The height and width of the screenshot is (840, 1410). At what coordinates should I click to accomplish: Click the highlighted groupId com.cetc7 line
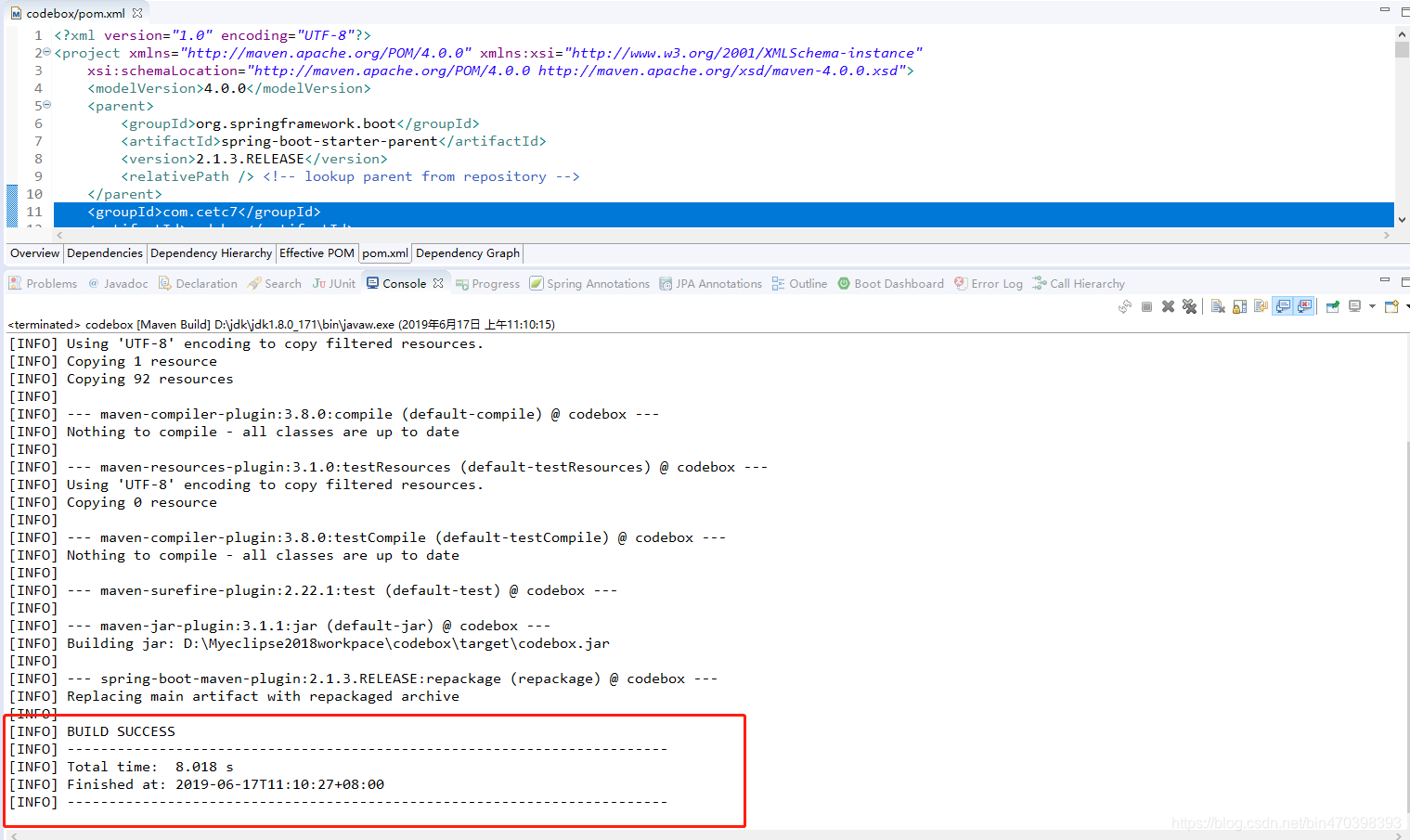coord(724,212)
